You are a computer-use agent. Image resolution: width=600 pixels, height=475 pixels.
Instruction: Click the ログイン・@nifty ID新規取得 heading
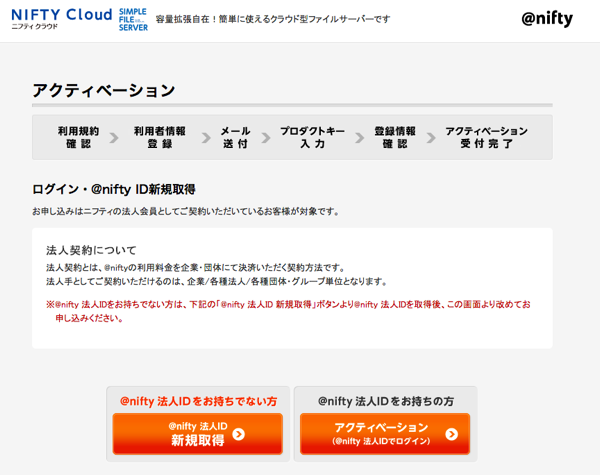(114, 189)
